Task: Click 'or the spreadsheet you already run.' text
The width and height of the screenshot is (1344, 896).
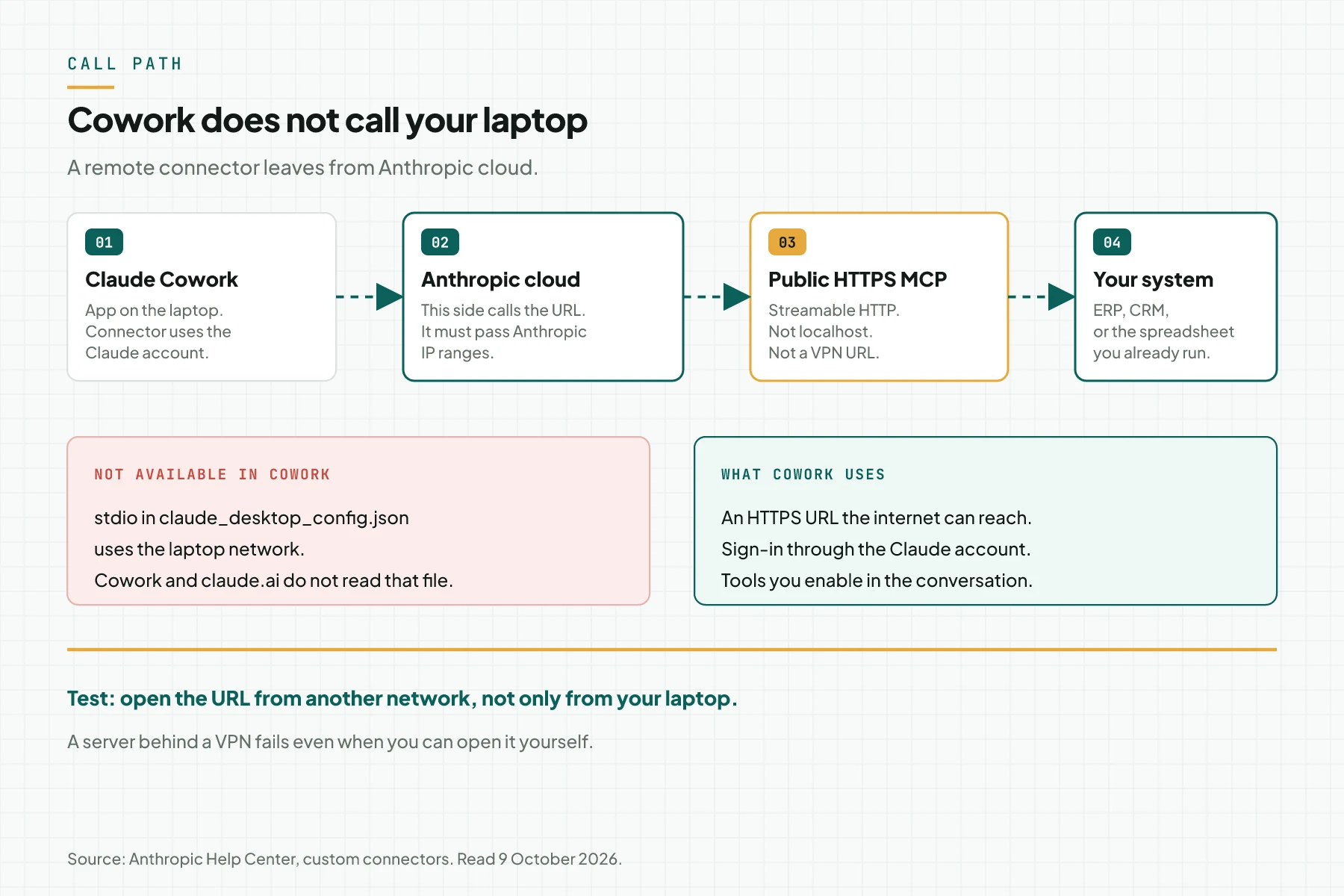Action: click(1163, 342)
